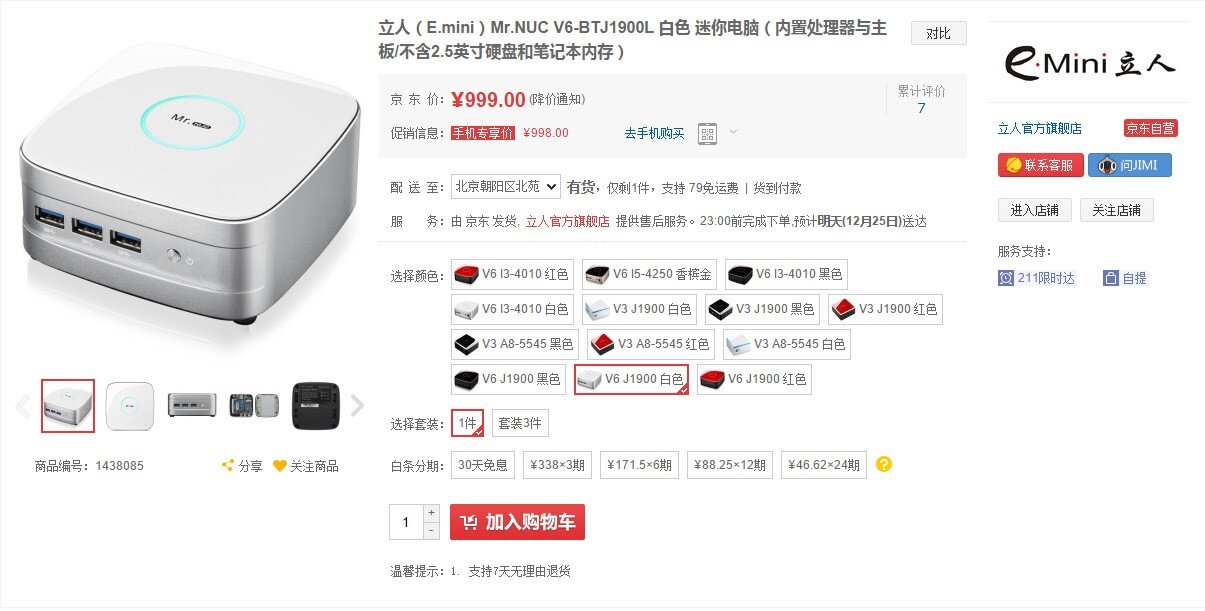Click the 211限时达 clock icon
The height and width of the screenshot is (611, 1205).
(x=1006, y=278)
